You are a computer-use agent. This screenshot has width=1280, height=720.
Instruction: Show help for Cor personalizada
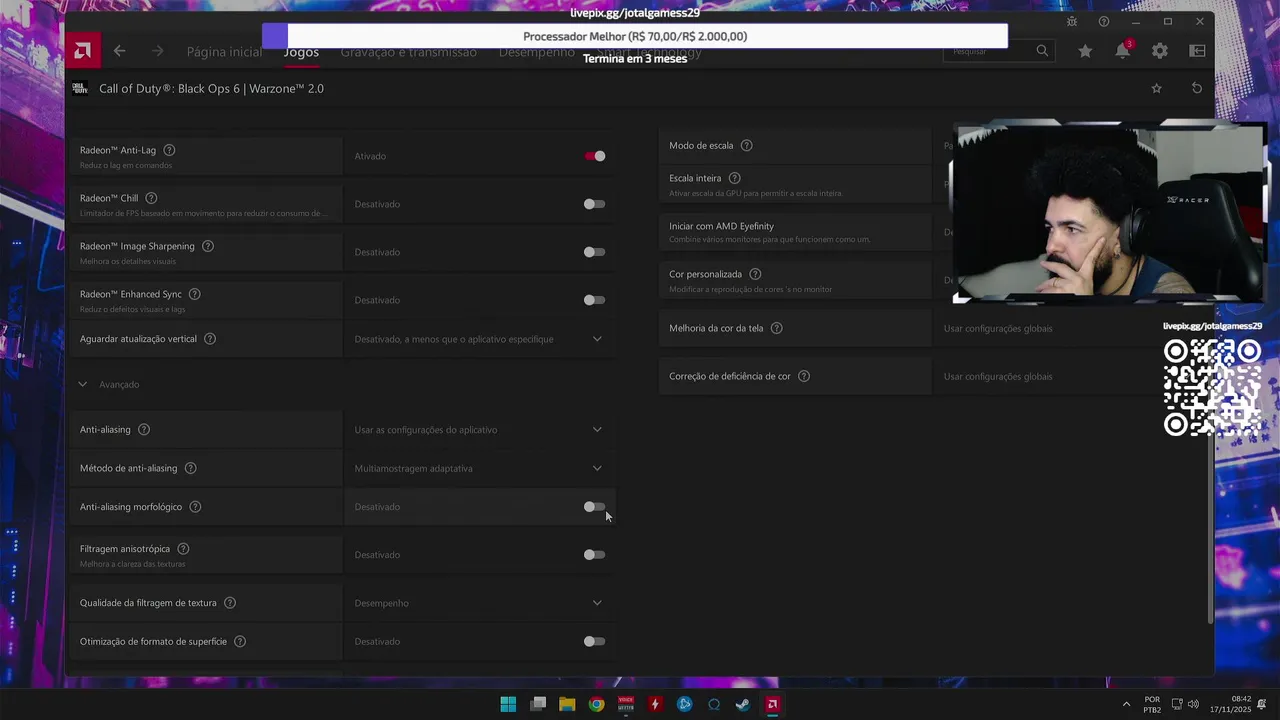[x=755, y=274]
